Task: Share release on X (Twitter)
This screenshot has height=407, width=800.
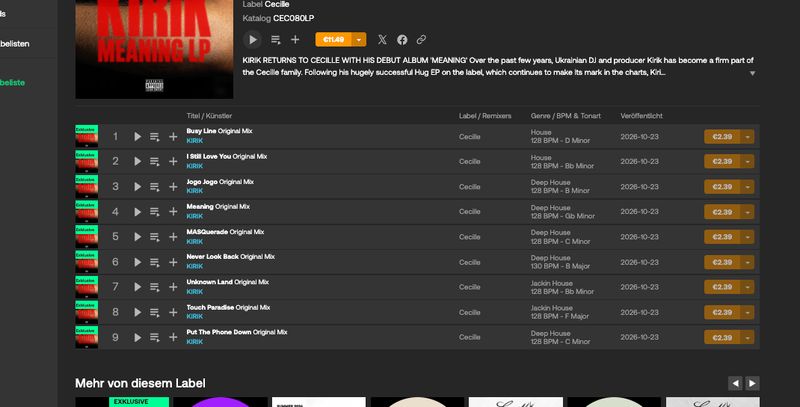Action: pos(382,39)
